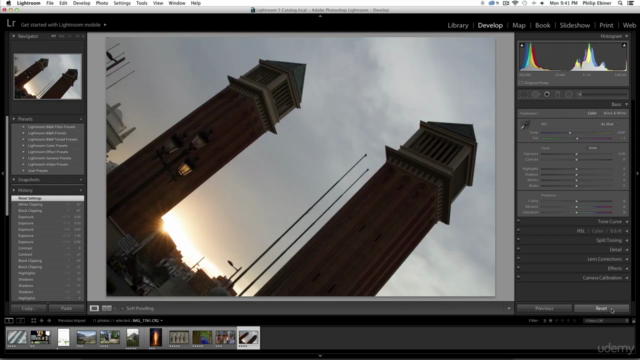640x360 pixels.
Task: Expand Lightroom B&W Filter Presets folder
Action: 23,127
